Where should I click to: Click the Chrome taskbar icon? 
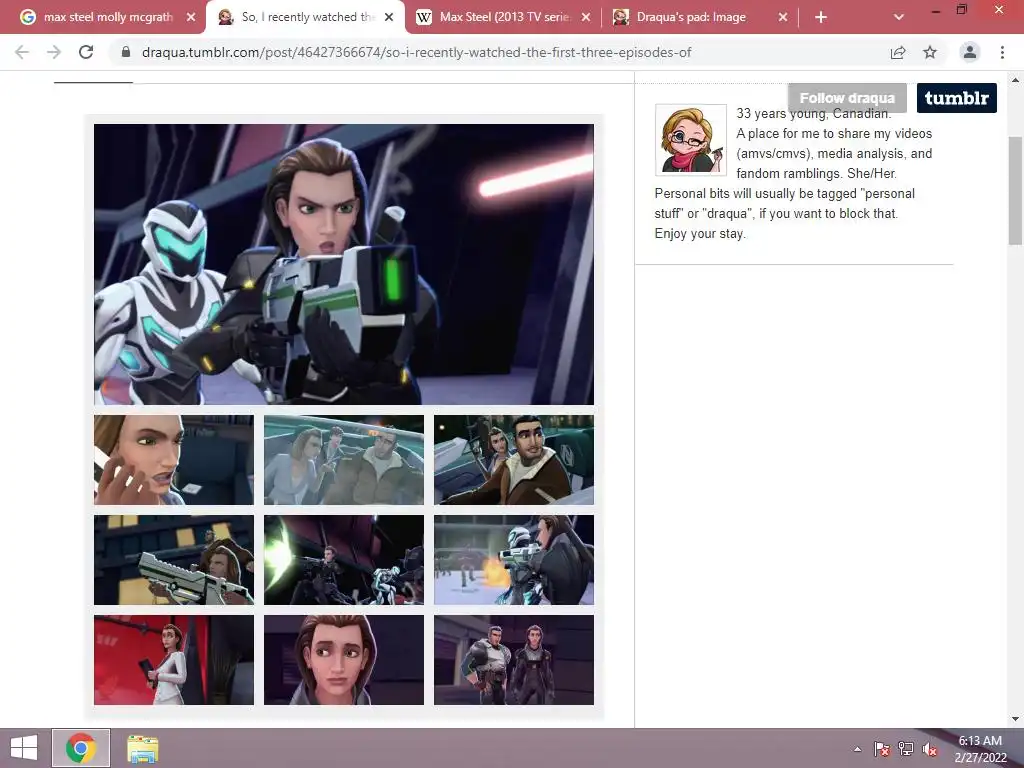81,748
